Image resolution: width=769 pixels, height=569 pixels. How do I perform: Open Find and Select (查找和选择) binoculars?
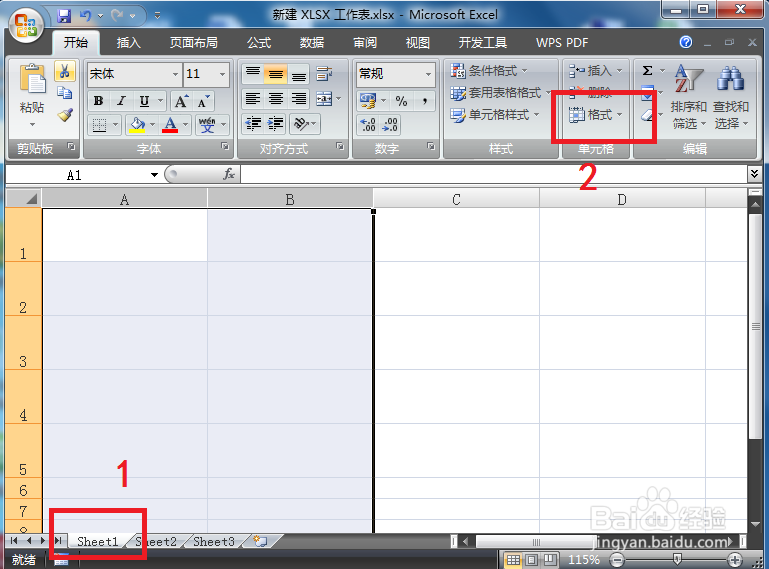(x=731, y=97)
